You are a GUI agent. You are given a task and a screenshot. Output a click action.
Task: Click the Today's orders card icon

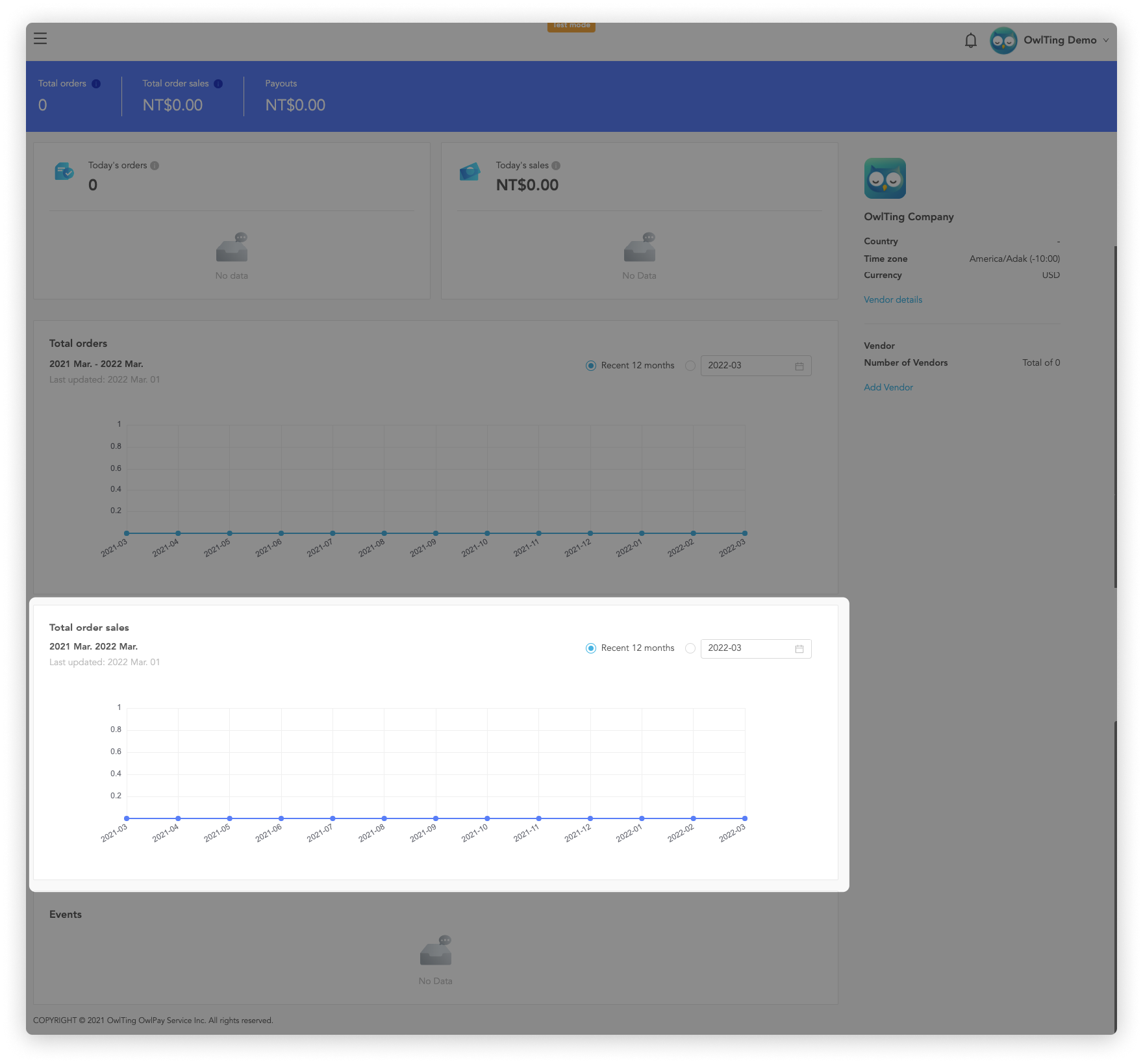click(64, 171)
